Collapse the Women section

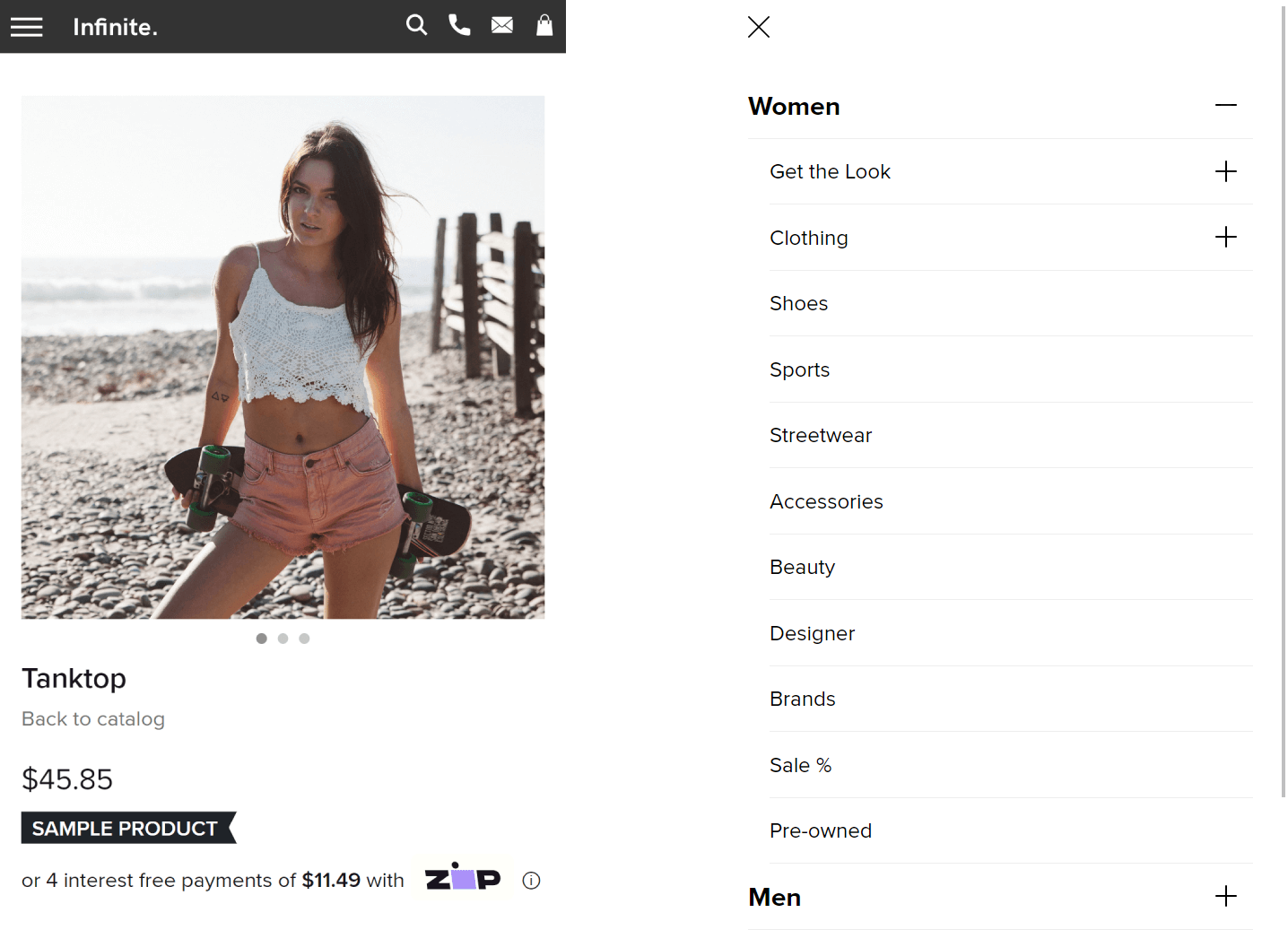point(1226,106)
